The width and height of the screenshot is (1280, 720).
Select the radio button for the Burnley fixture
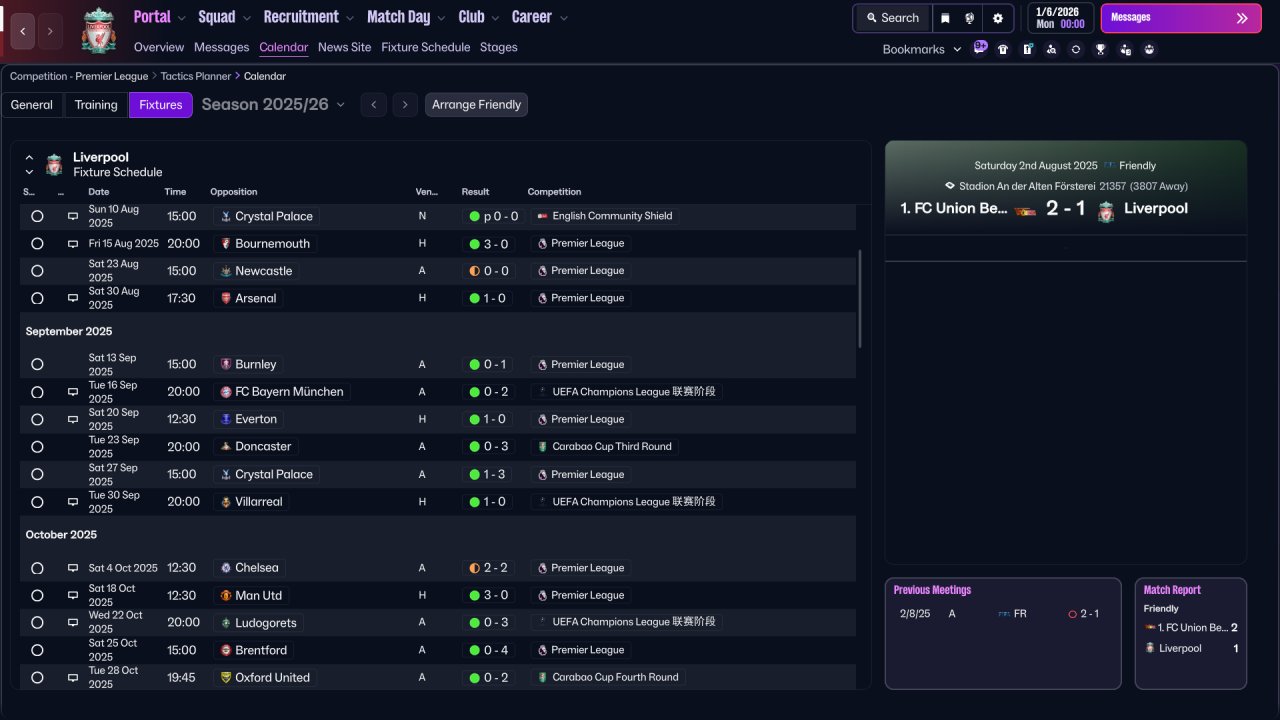coord(37,365)
